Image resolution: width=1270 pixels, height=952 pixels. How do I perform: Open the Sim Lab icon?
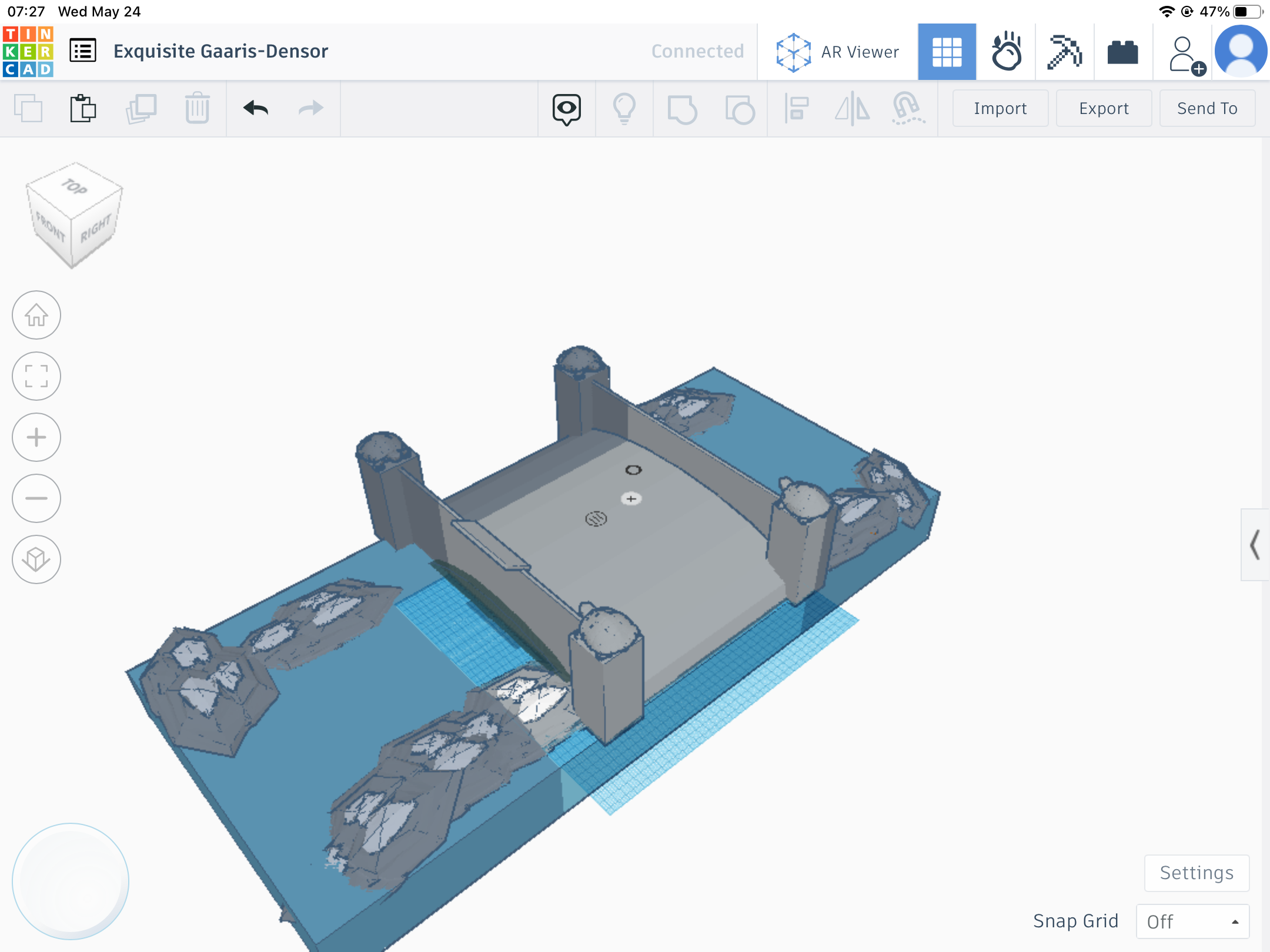click(1006, 52)
